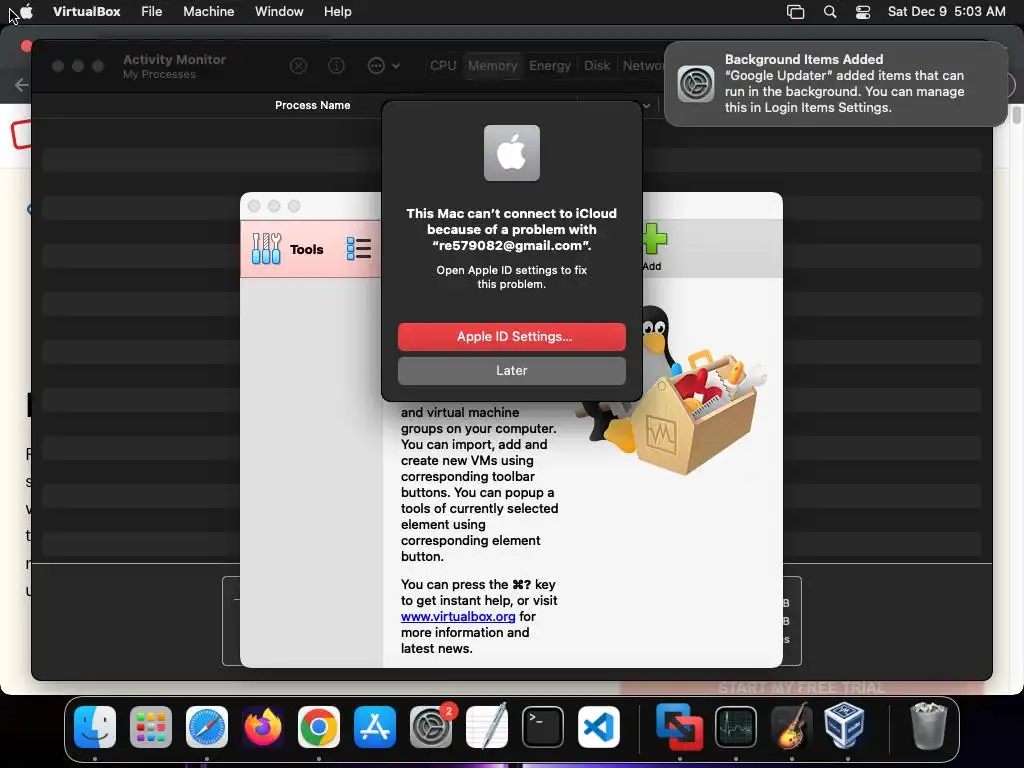Open Activity Monitor from the Dock
The image size is (1024, 768).
(736, 727)
